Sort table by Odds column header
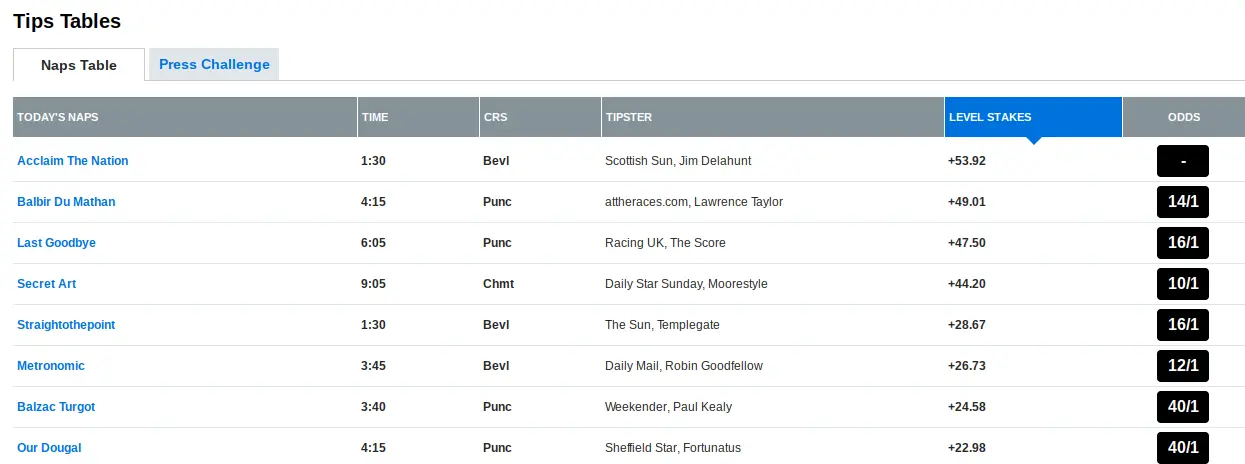1245x464 pixels. (1184, 117)
